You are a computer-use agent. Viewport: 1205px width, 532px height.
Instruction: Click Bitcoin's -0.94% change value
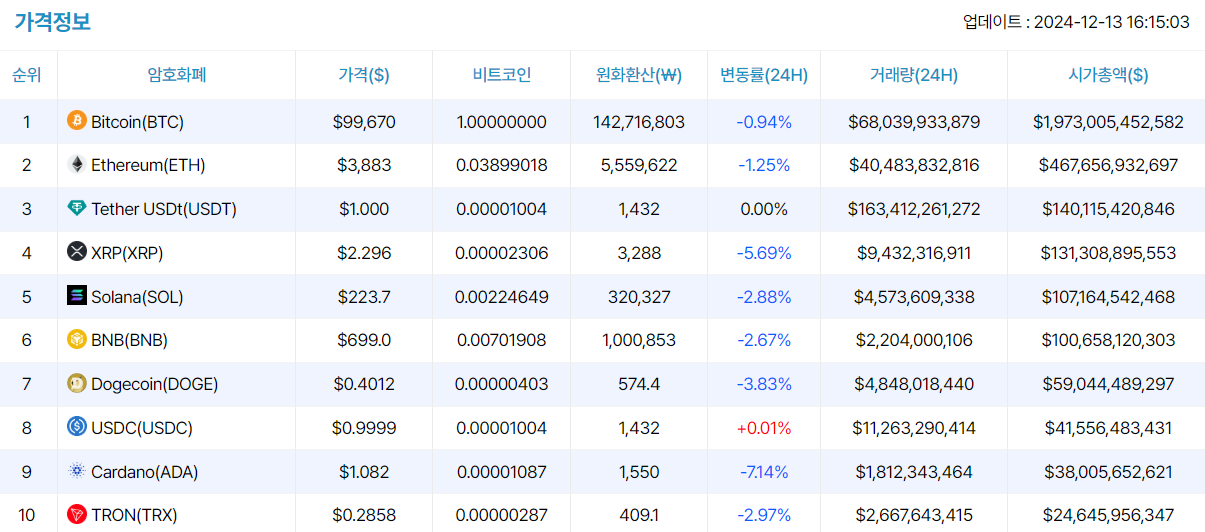tap(764, 122)
